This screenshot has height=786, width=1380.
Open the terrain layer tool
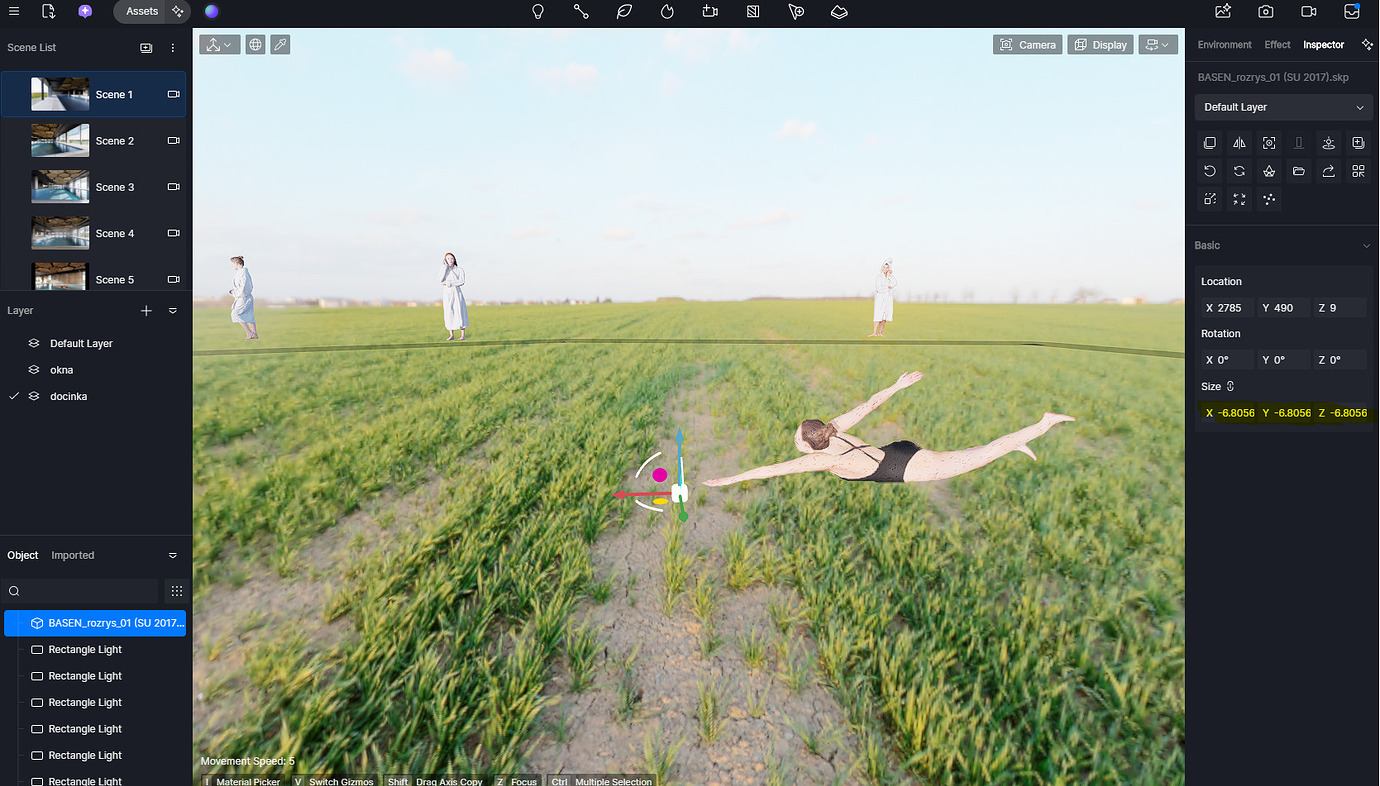(840, 11)
